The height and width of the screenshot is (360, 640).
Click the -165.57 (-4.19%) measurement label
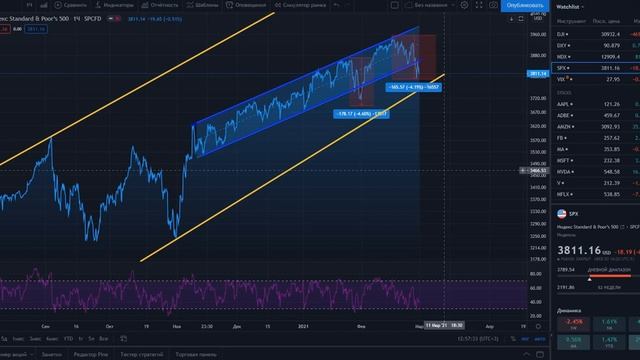[x=413, y=87]
